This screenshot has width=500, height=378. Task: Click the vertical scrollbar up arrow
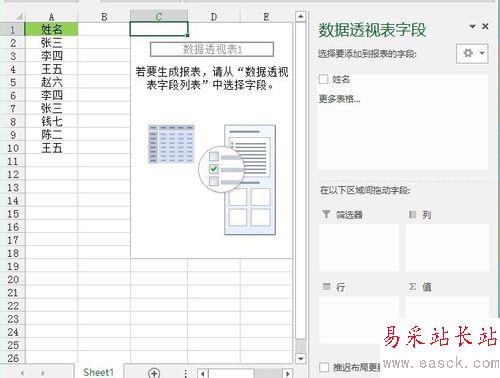pos(301,16)
